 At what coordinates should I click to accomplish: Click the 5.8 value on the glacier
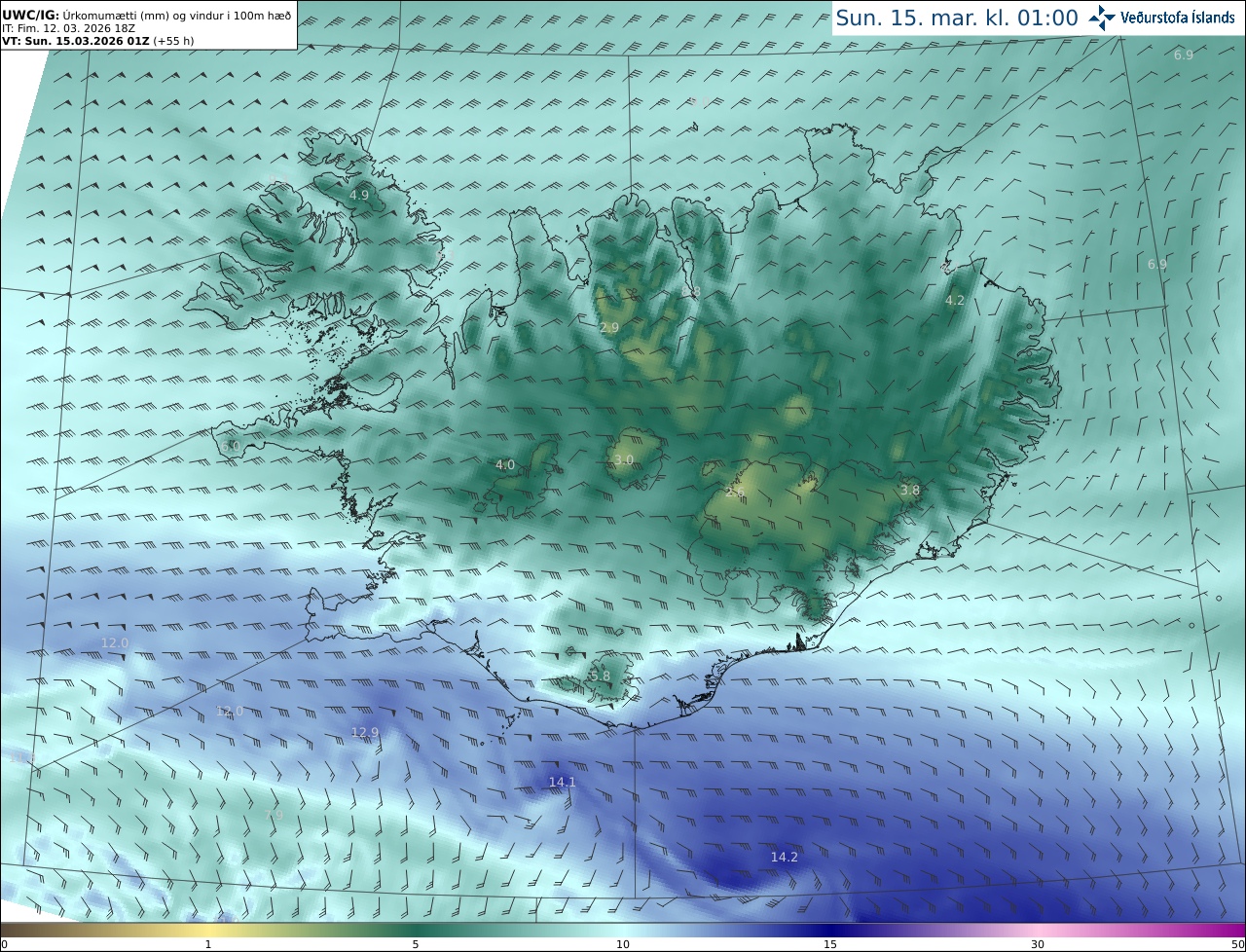coord(601,676)
